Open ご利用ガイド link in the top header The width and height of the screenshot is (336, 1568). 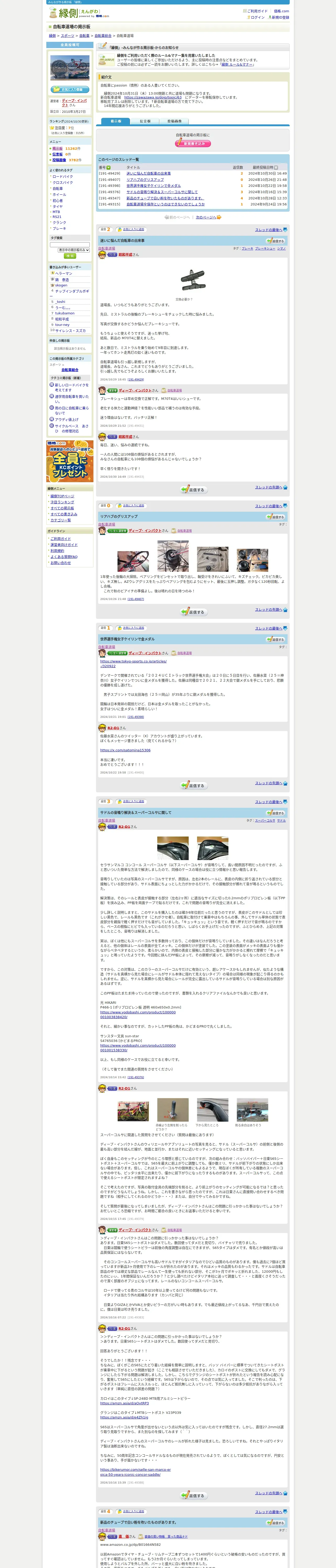[x=257, y=11]
